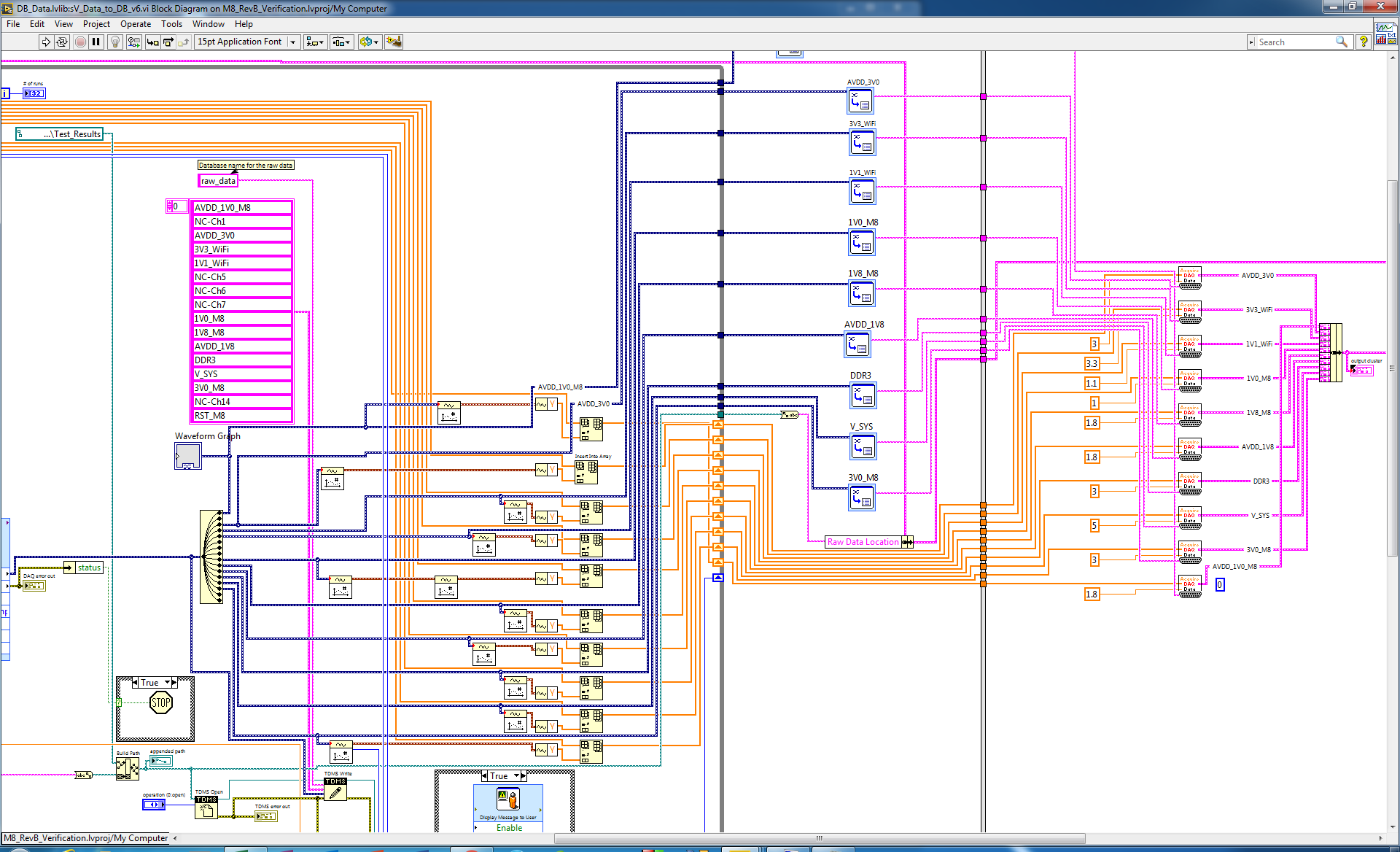Open the Reorder objects dropdown
The height and width of the screenshot is (852, 1400).
click(x=369, y=42)
